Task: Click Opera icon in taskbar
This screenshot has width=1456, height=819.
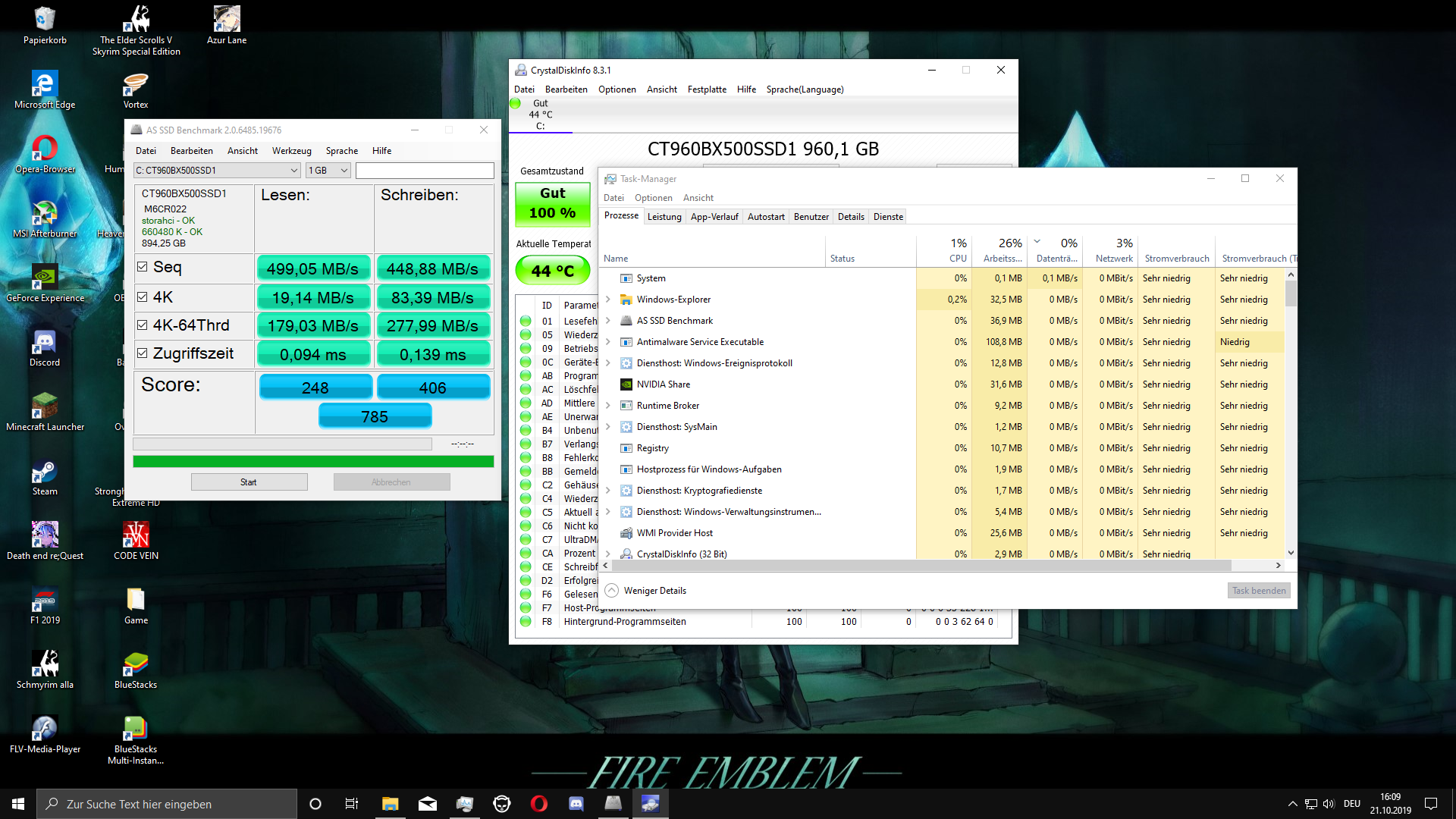Action: tap(539, 804)
